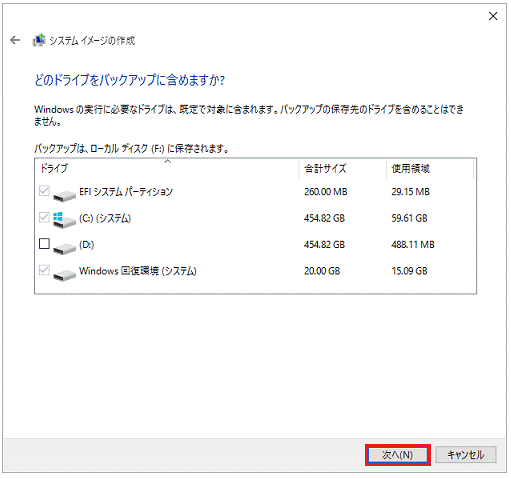Click the heading どのドライブをバックアップに含めますか?
The image size is (511, 478).
tap(130, 80)
